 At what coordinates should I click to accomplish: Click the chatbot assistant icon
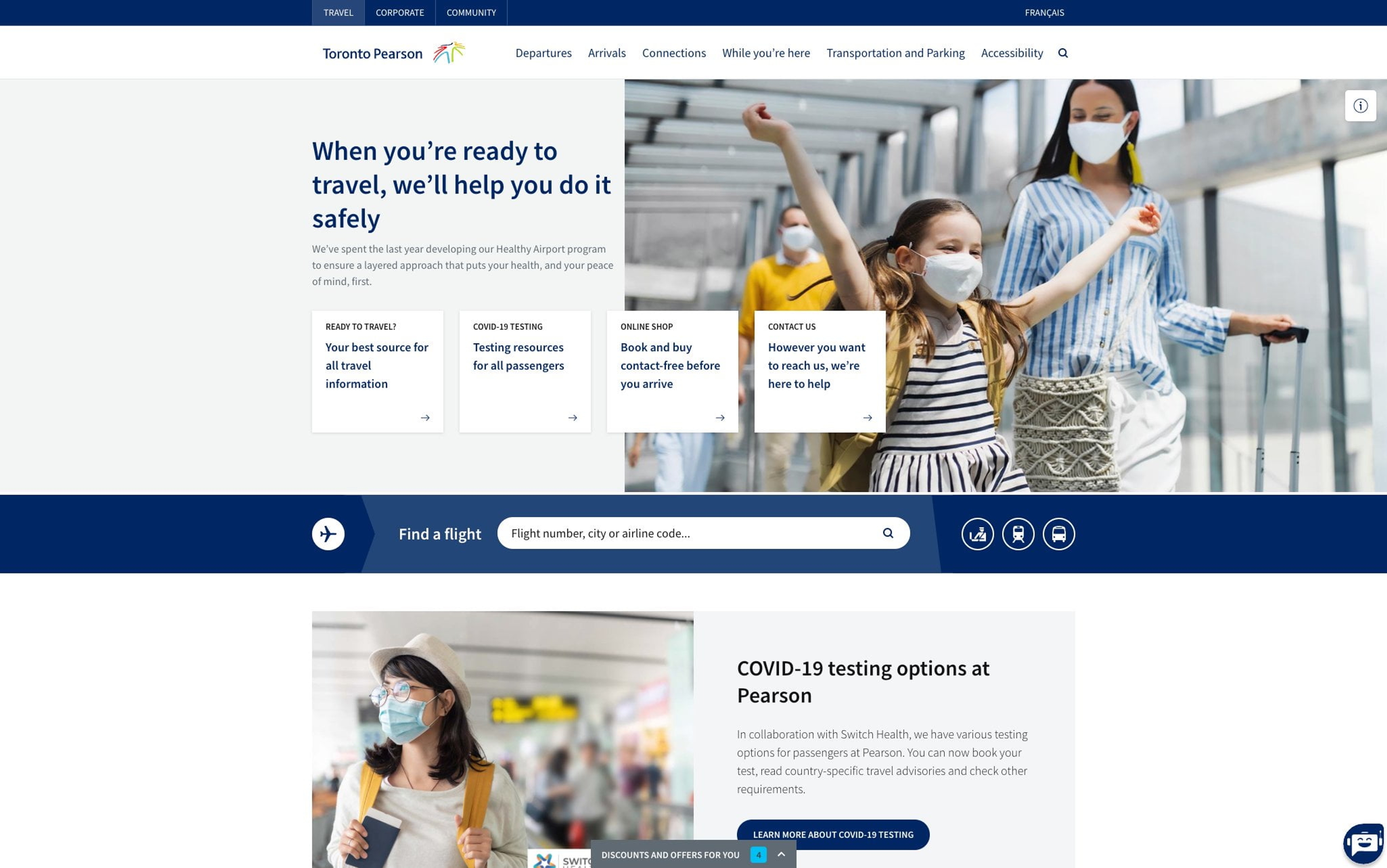click(x=1362, y=841)
